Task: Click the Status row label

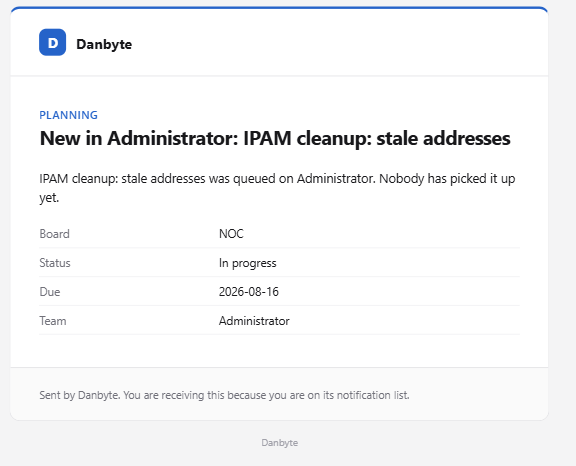Action: [55, 263]
